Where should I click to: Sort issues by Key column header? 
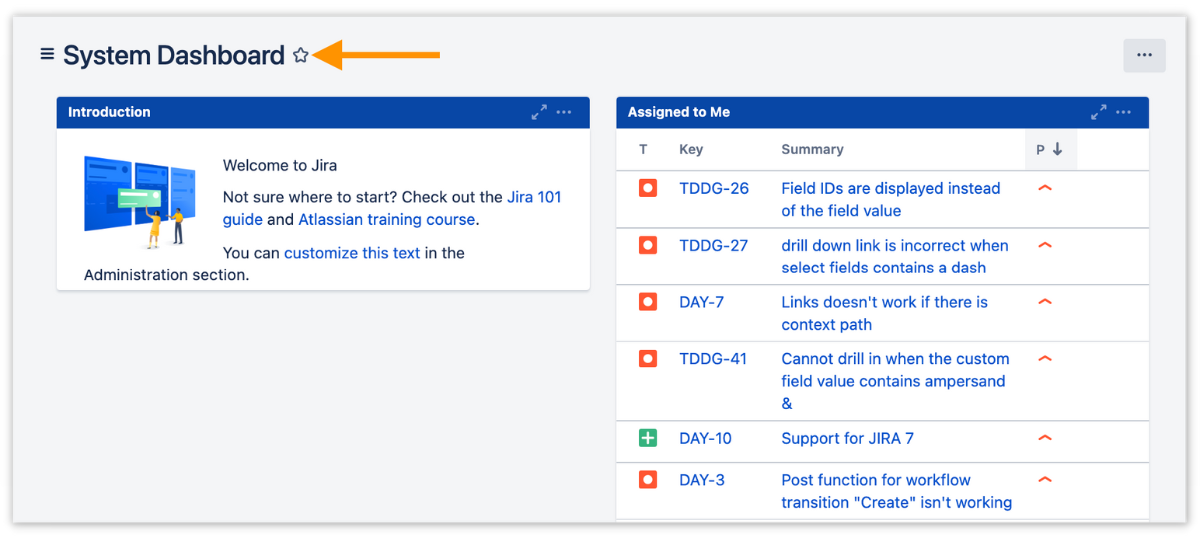click(x=691, y=150)
